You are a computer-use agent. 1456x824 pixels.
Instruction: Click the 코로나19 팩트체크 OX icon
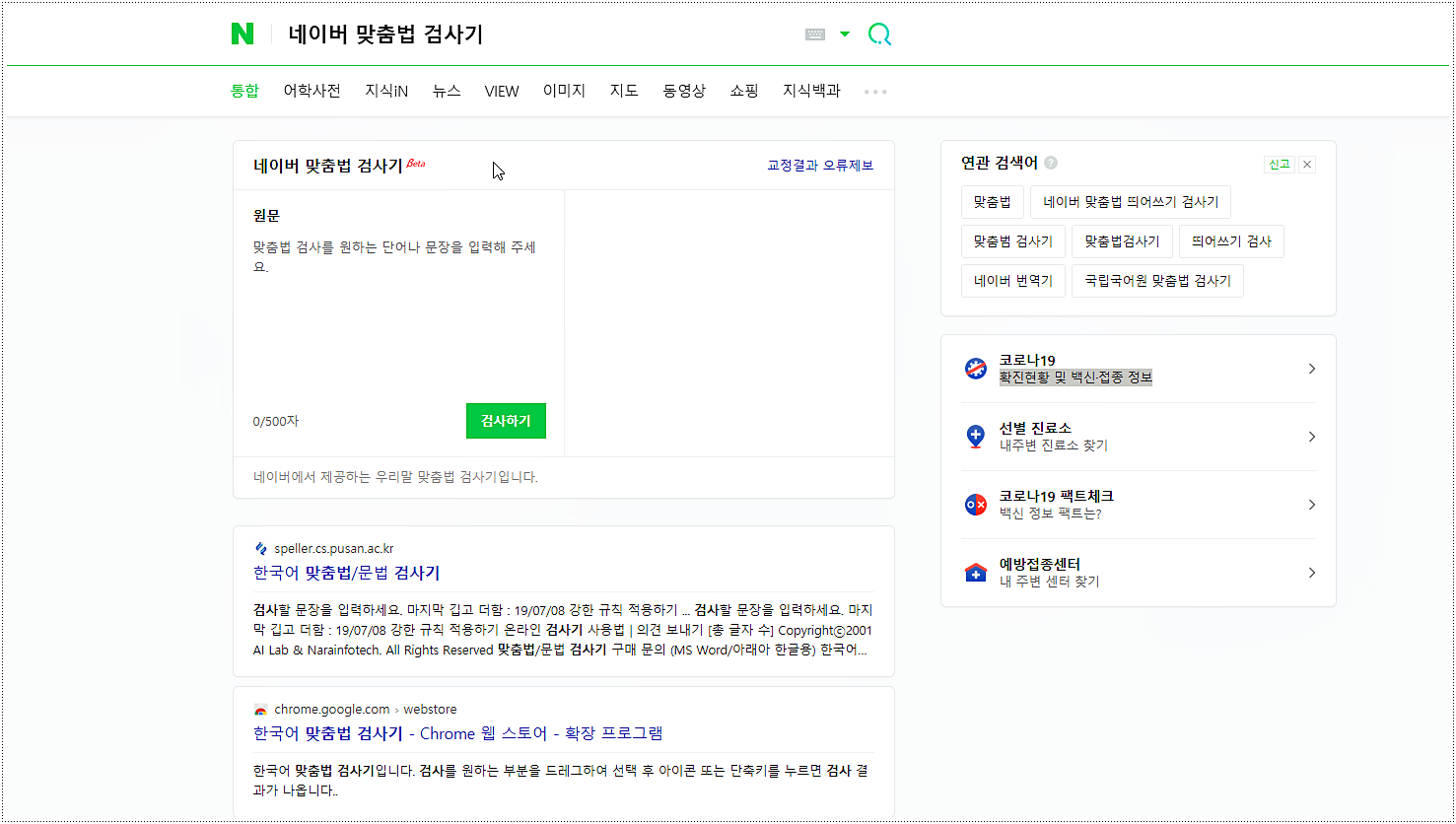(976, 505)
